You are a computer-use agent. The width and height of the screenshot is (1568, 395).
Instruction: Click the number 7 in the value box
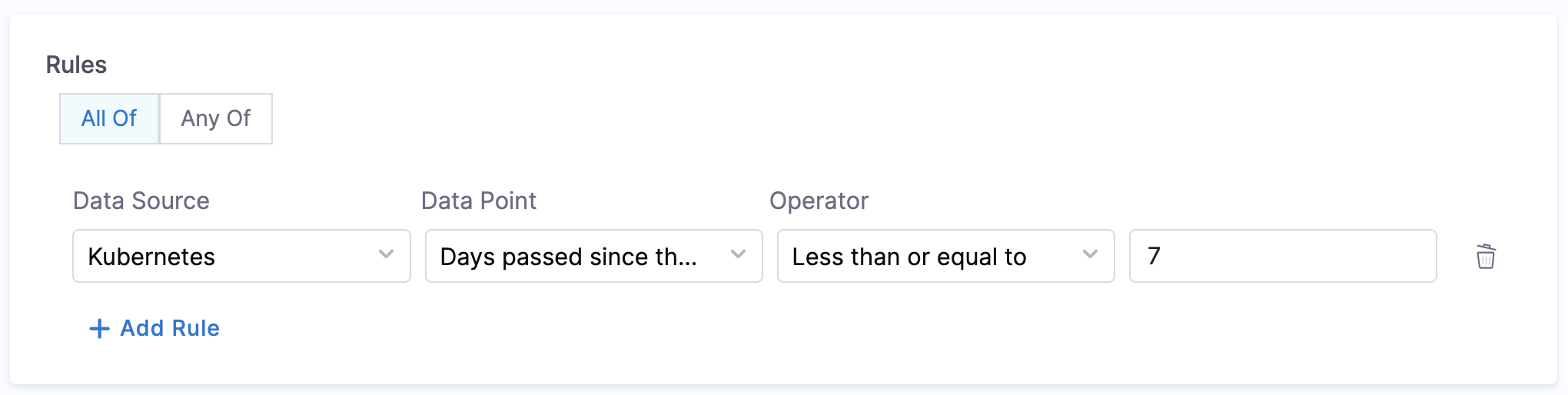pyautogui.click(x=1154, y=256)
